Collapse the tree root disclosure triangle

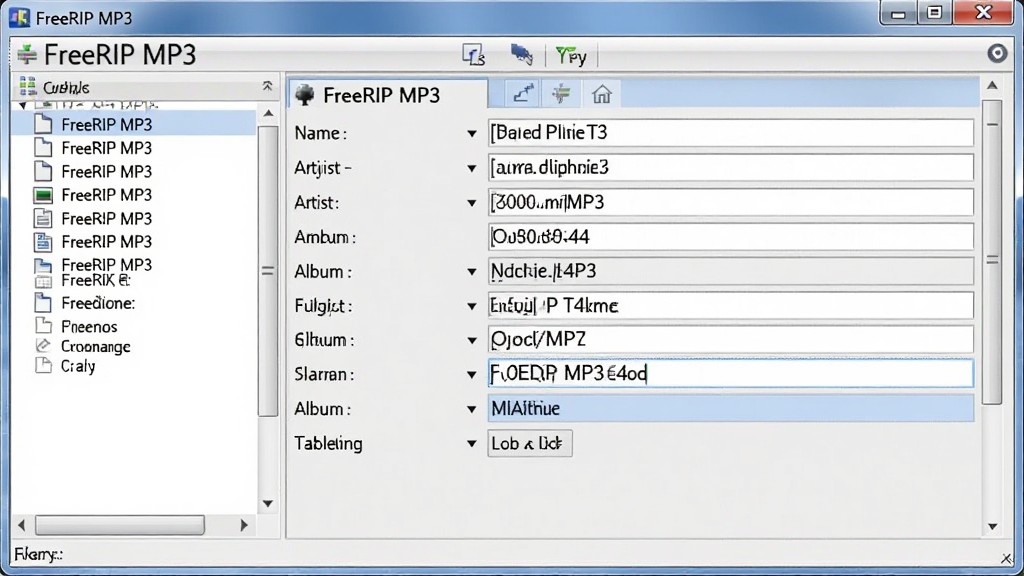pos(24,105)
